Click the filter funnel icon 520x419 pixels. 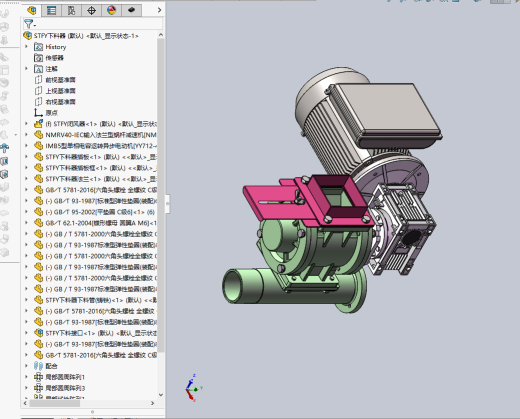click(x=29, y=24)
